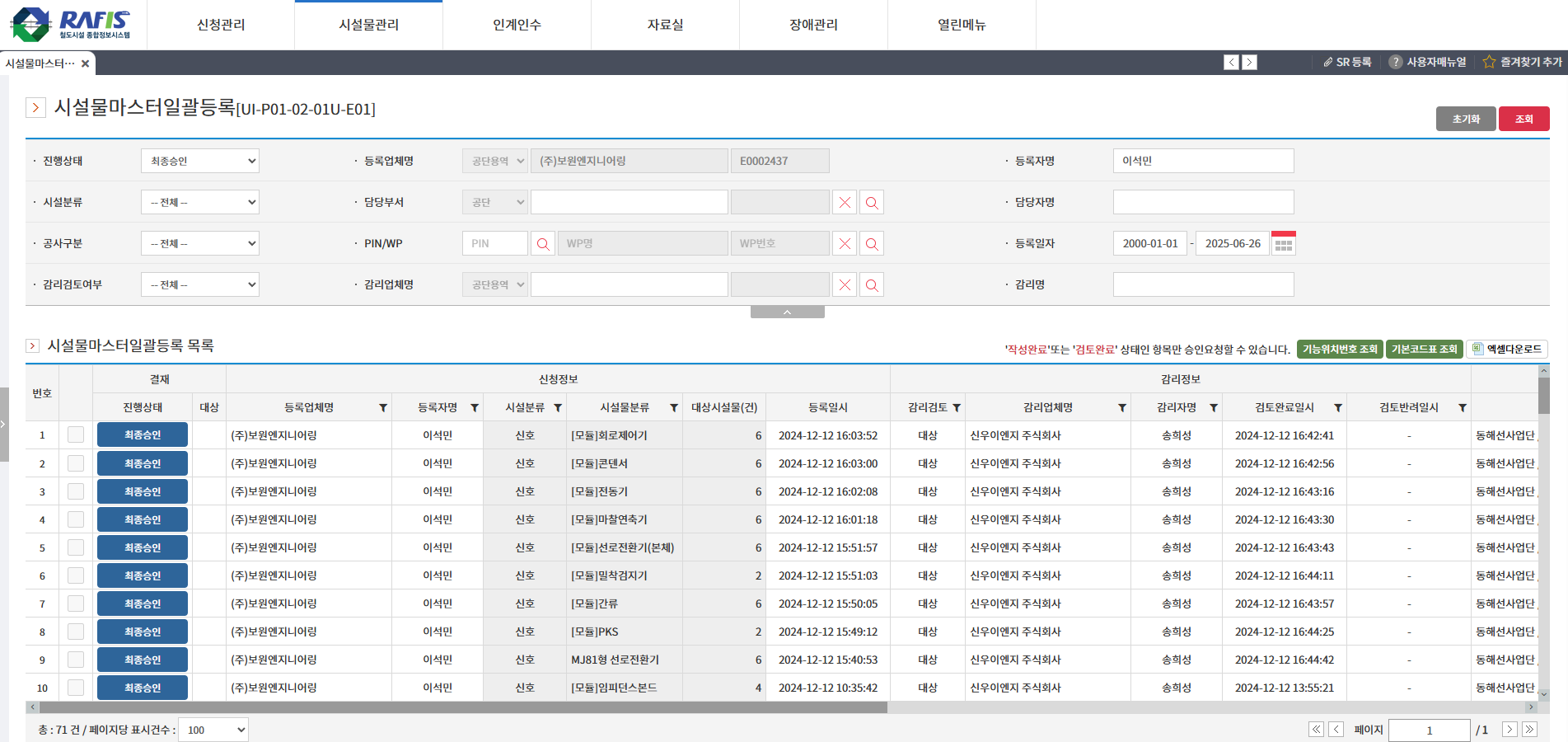
Task: Open the 공사구분 dropdown
Action: coord(200,243)
